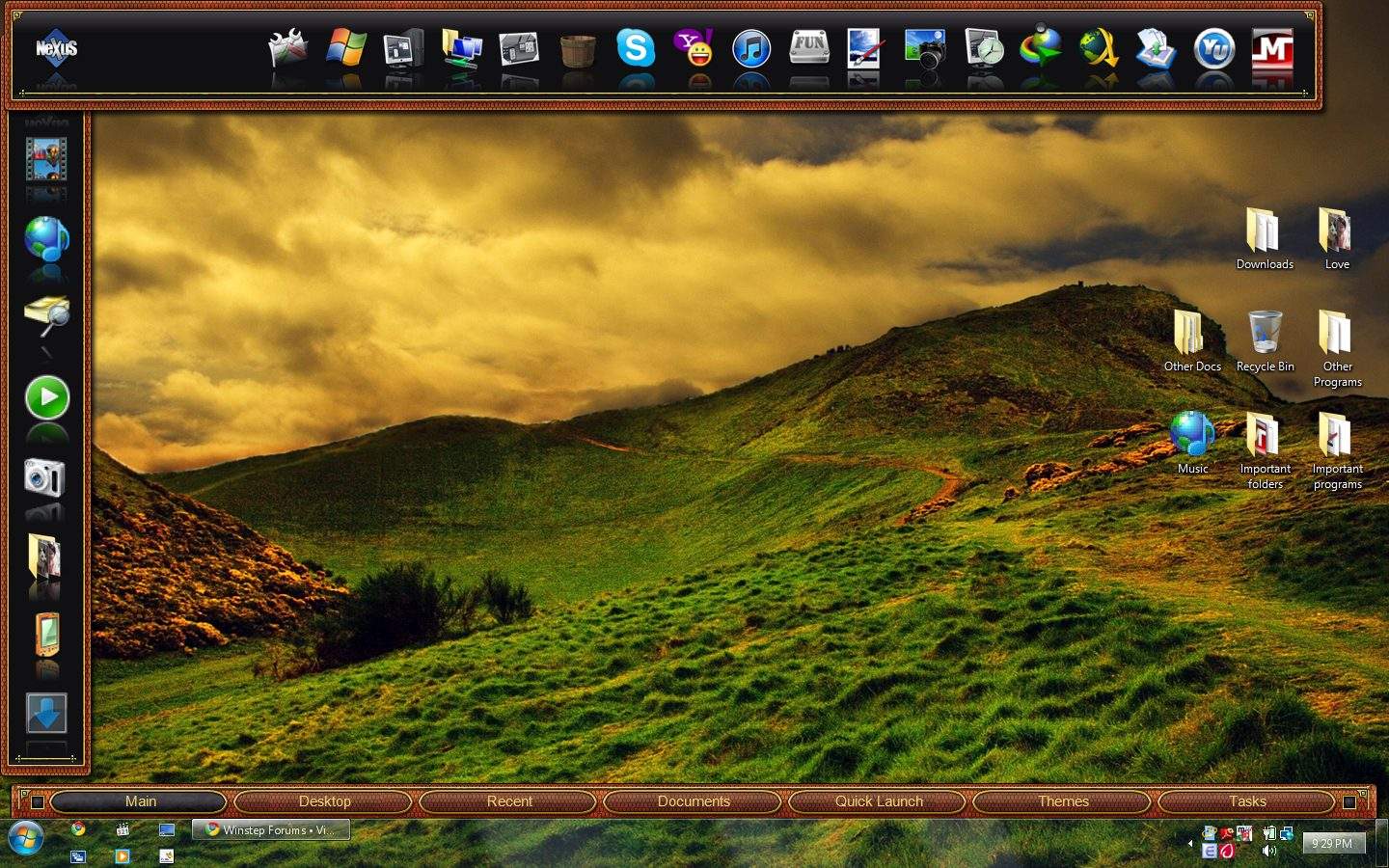Select the Quick Launch tab
The height and width of the screenshot is (868, 1389).
point(879,801)
